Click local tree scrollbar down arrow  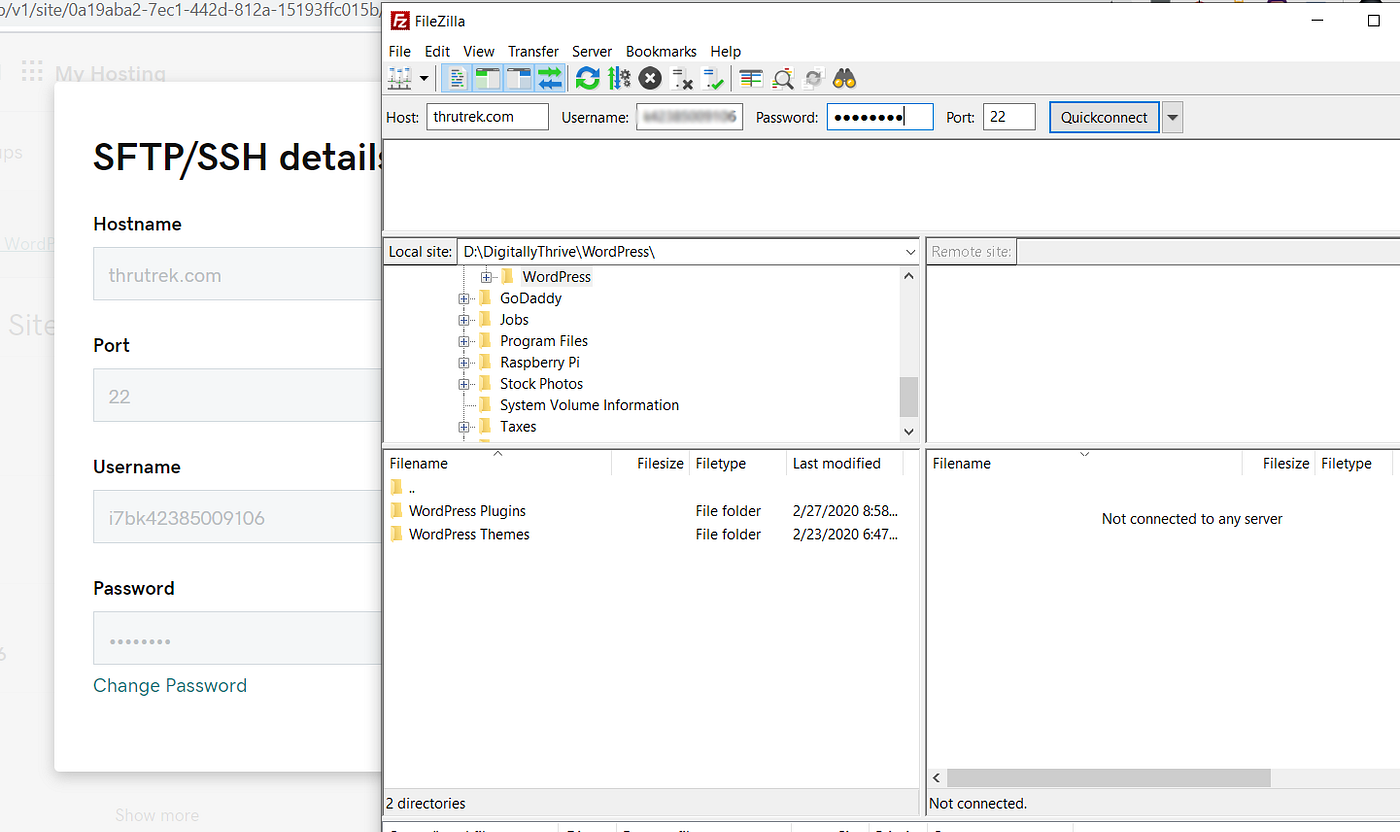click(x=909, y=431)
